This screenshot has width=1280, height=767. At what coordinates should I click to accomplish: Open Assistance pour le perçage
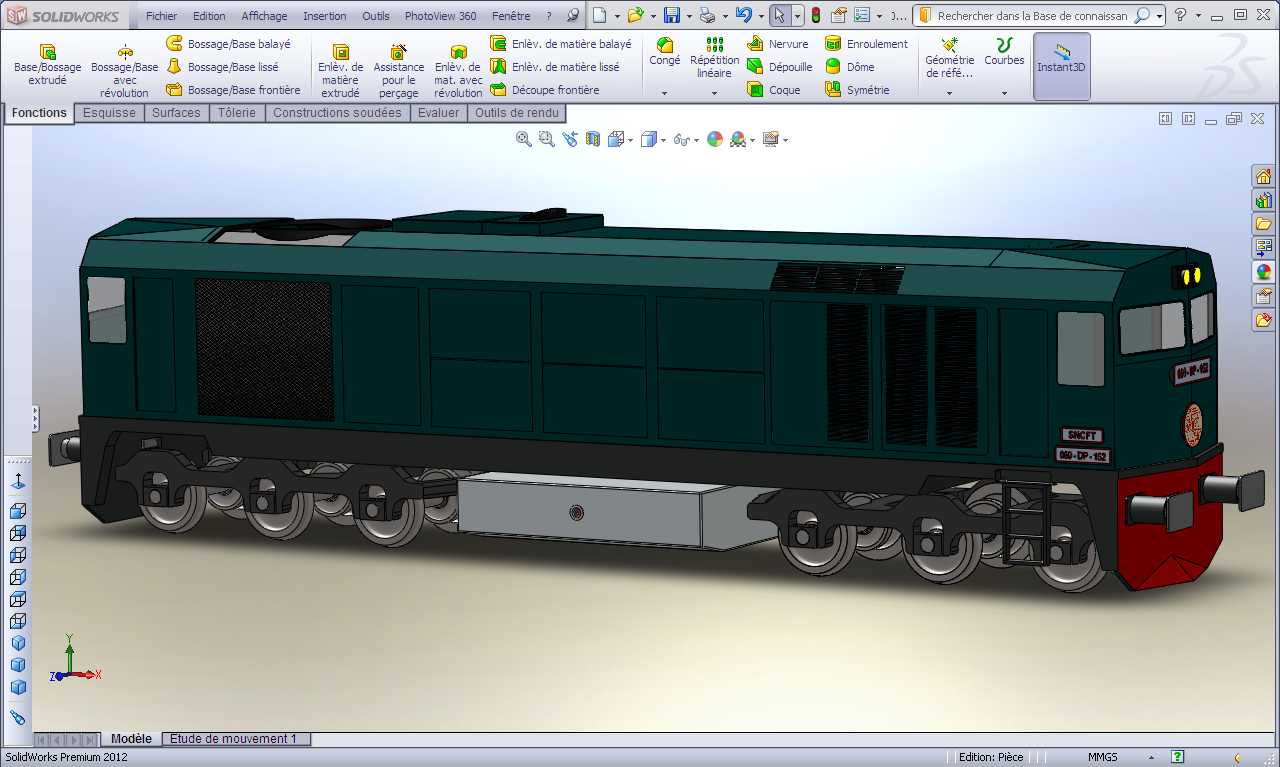[398, 72]
